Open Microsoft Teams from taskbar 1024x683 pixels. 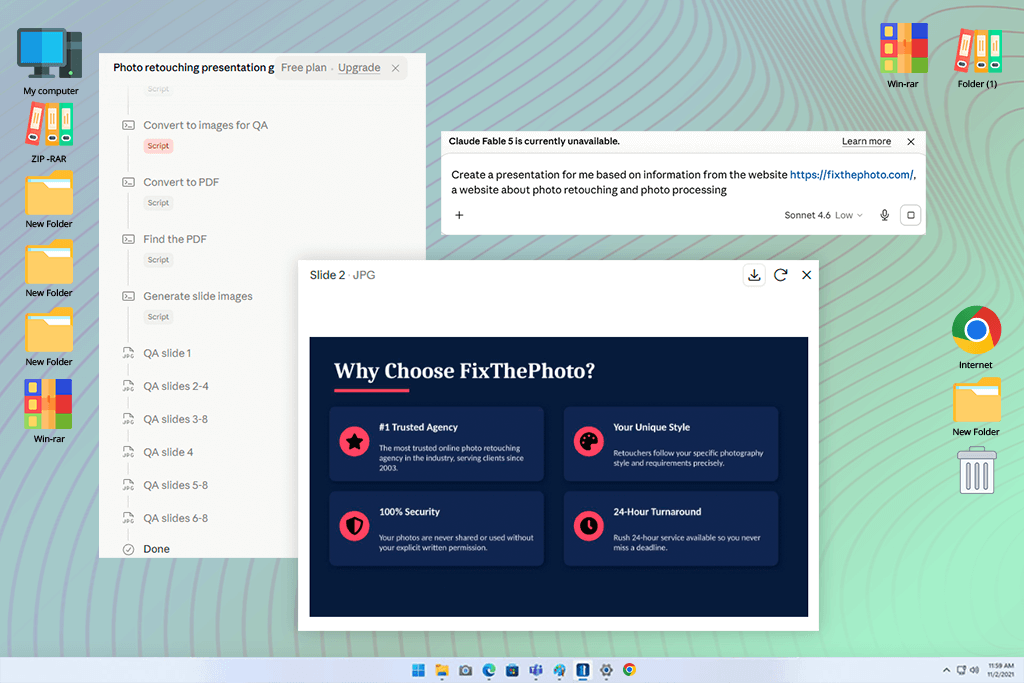tap(536, 670)
